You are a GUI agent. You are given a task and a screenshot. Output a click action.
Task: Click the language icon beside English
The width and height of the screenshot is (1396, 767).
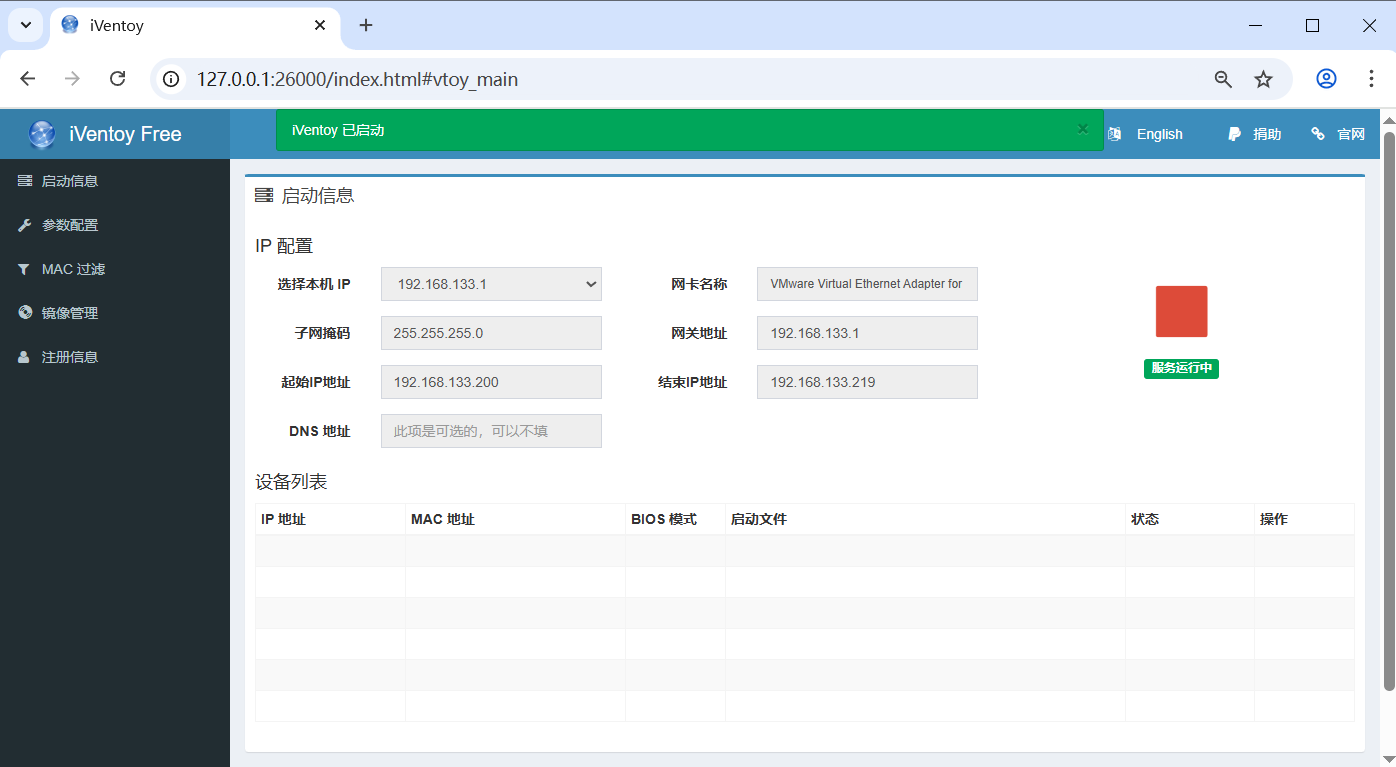(1115, 134)
